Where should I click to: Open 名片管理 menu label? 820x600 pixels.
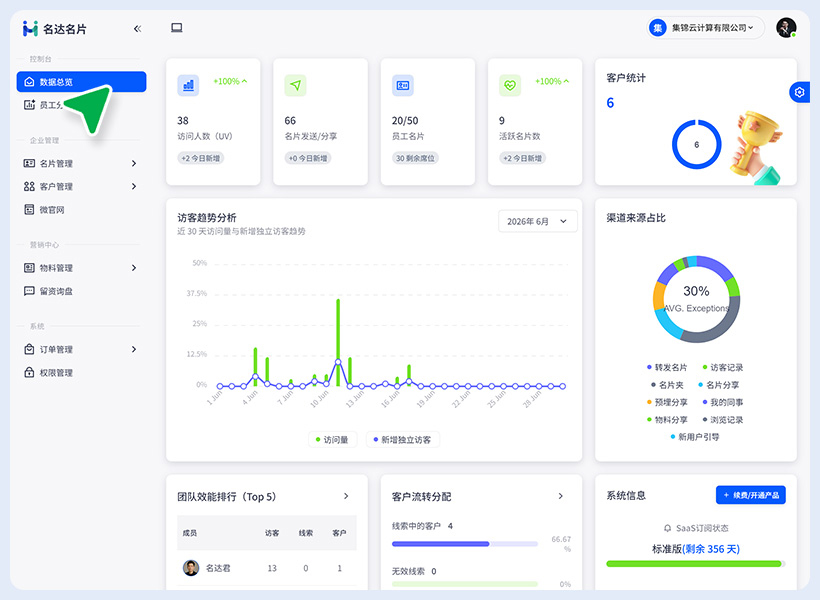coord(56,164)
